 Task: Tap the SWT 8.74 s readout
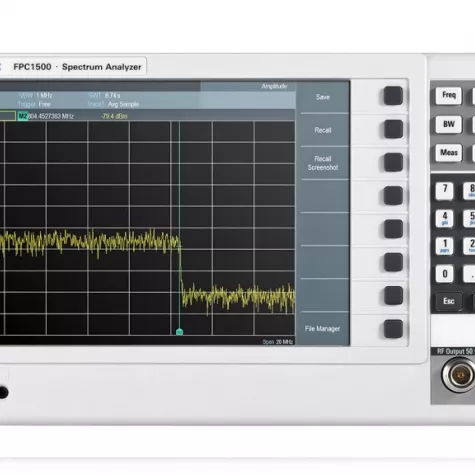tap(104, 95)
